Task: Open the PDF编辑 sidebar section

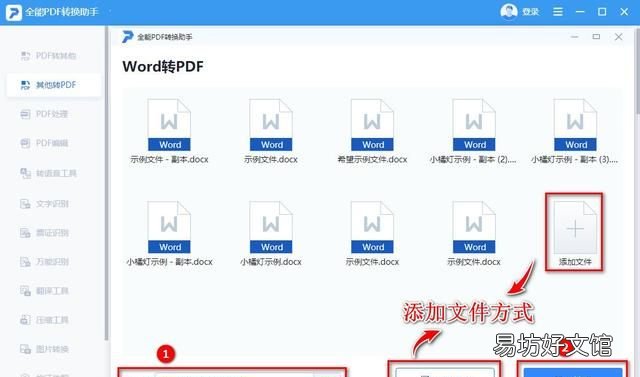Action: point(44,143)
